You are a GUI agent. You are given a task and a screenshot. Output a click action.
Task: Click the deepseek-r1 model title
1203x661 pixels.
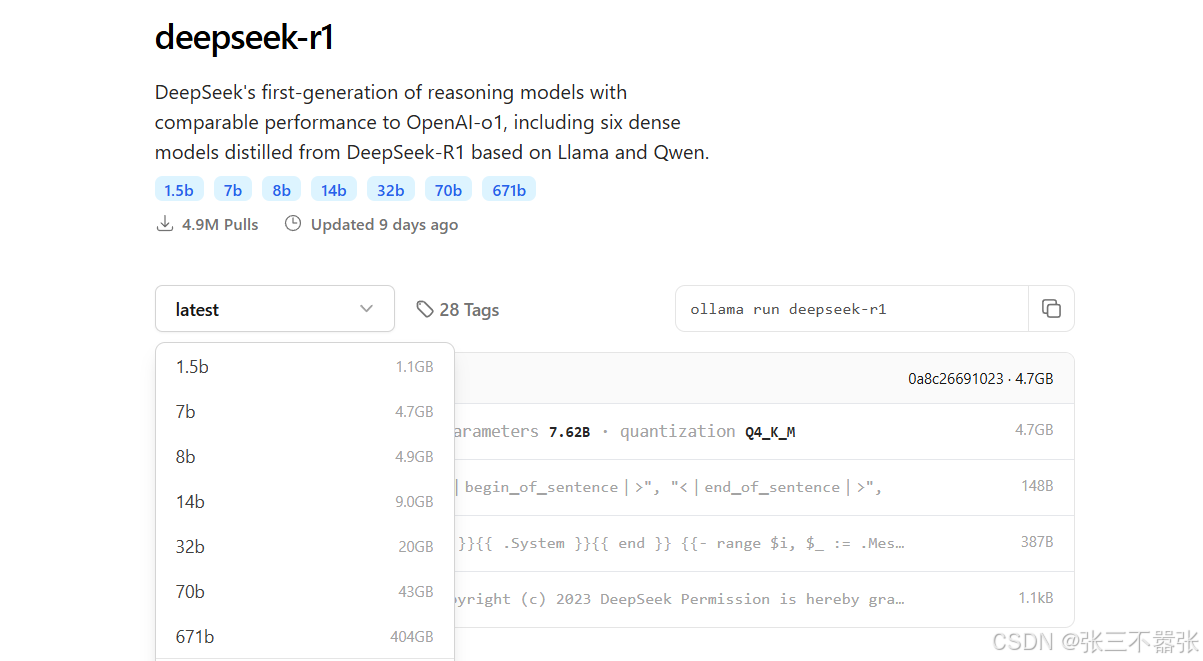[x=243, y=37]
